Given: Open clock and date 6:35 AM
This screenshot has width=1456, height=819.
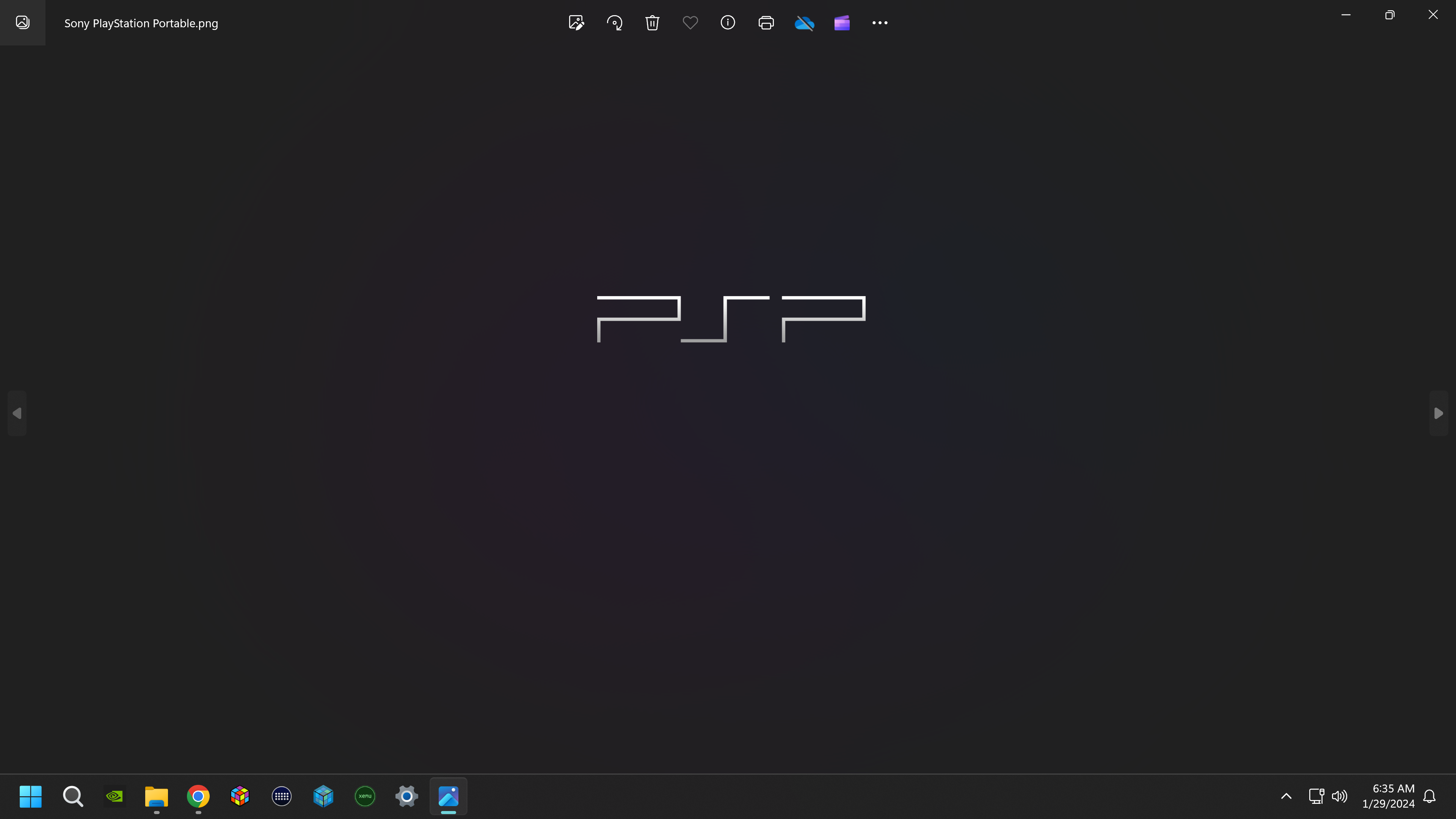Looking at the screenshot, I should [1388, 796].
